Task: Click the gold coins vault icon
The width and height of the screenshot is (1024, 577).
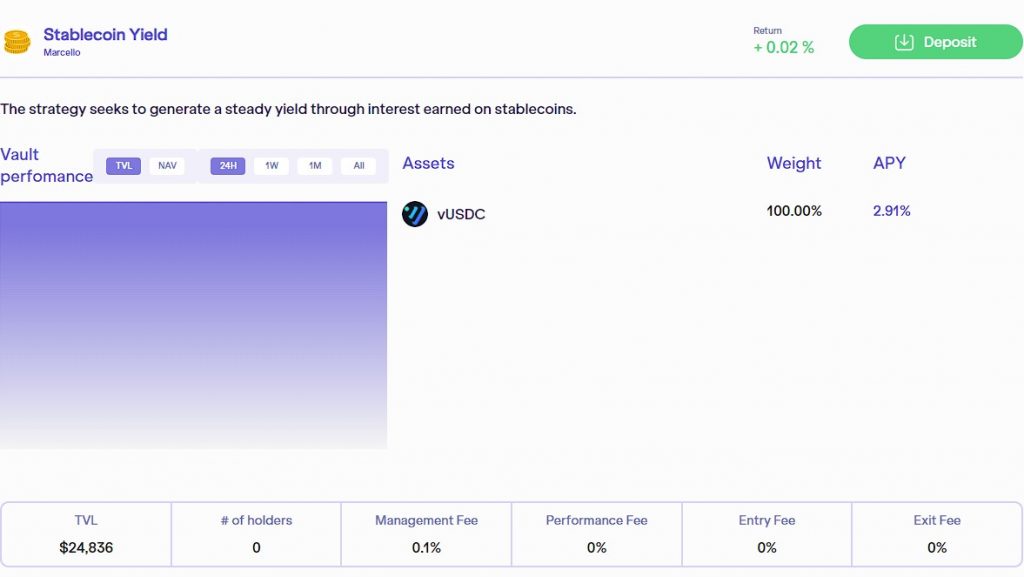Action: [17, 42]
